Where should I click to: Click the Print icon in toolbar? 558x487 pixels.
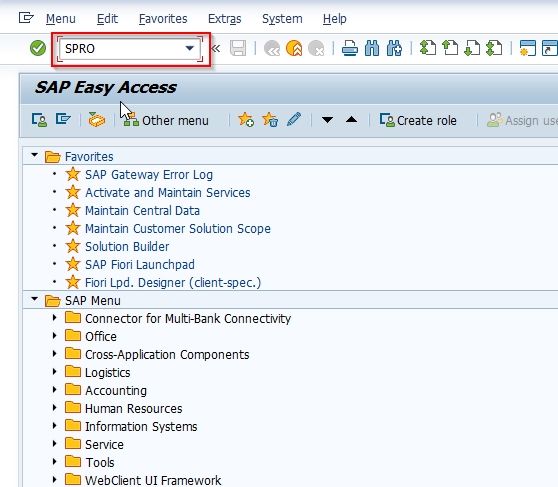(x=350, y=48)
